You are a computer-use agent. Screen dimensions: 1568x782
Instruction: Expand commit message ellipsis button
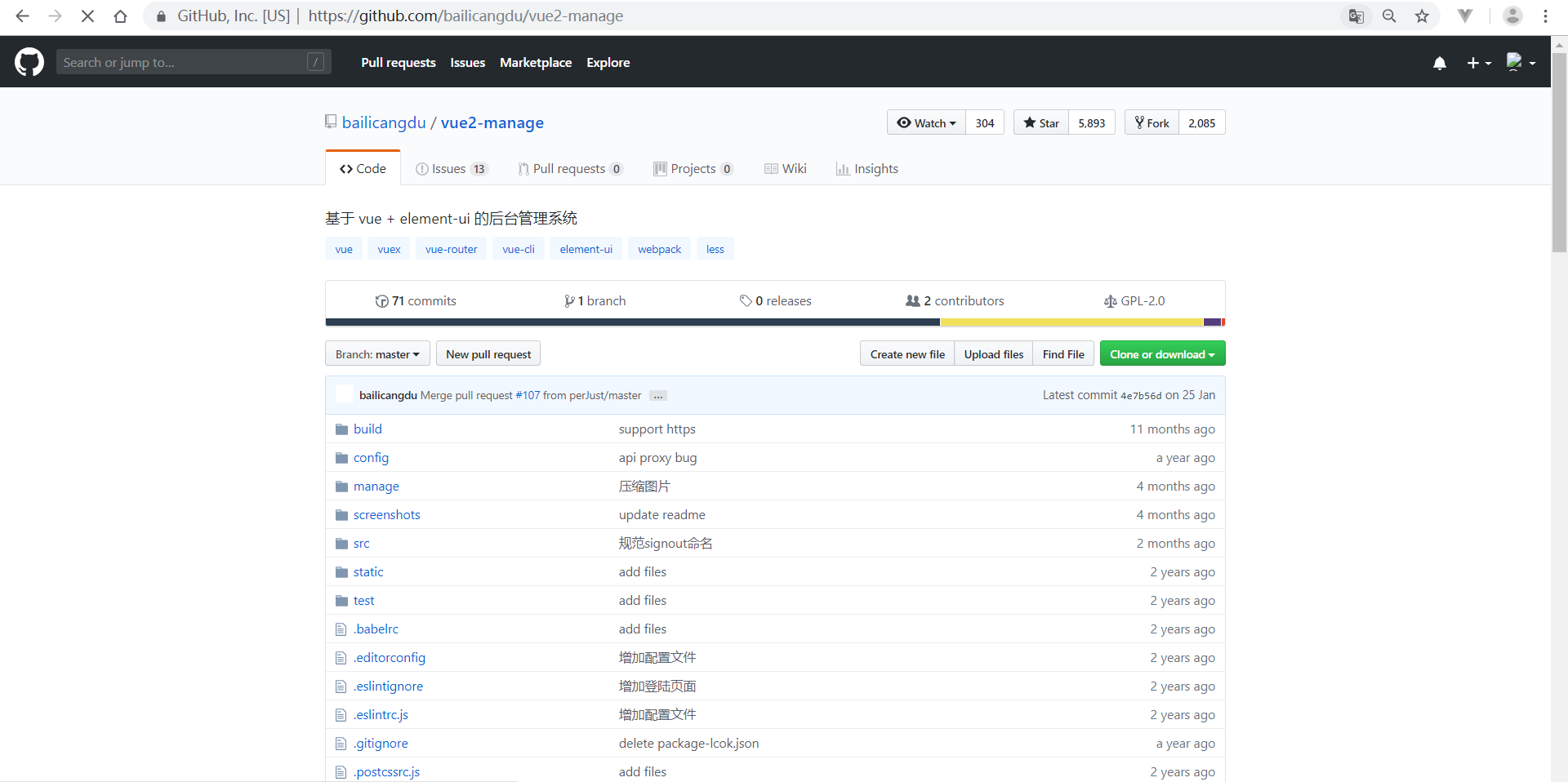[658, 396]
